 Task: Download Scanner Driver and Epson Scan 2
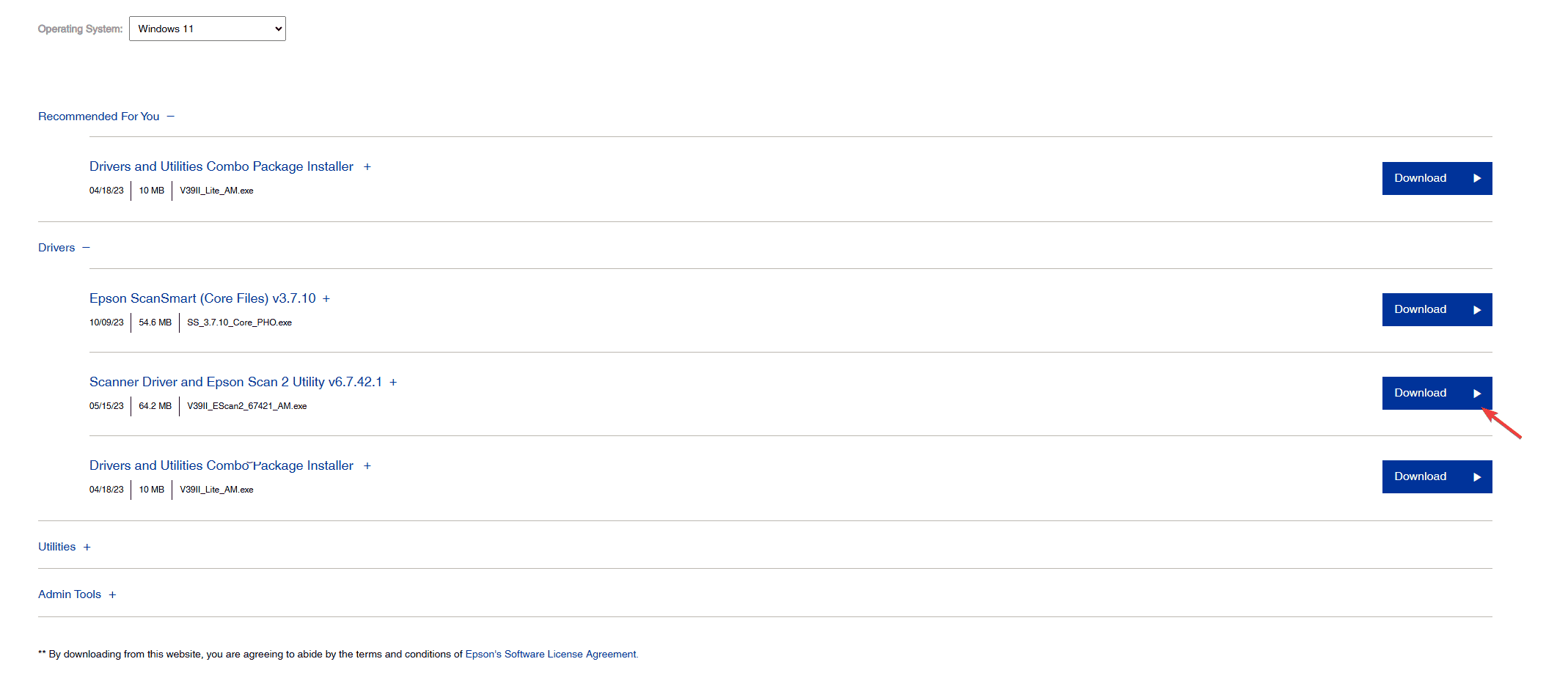[x=1437, y=393]
